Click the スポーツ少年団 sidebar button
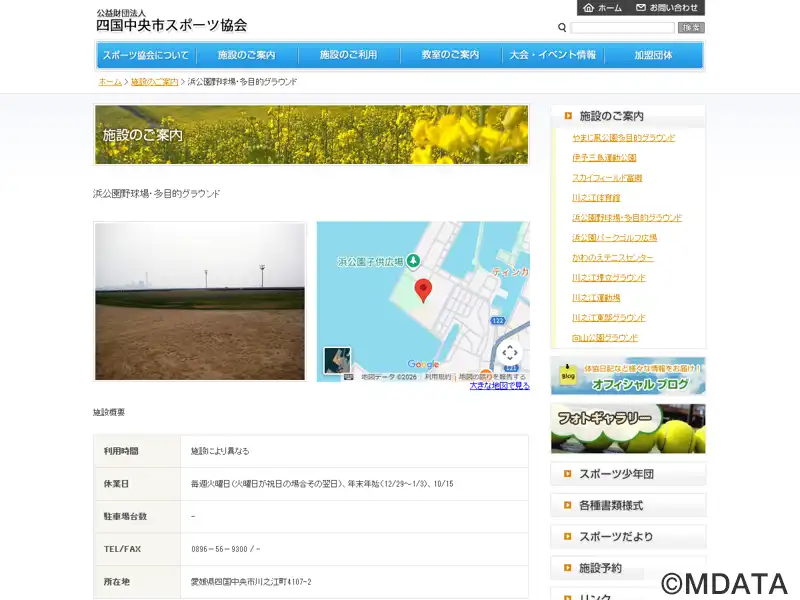Image resolution: width=800 pixels, height=600 pixels. [628, 474]
